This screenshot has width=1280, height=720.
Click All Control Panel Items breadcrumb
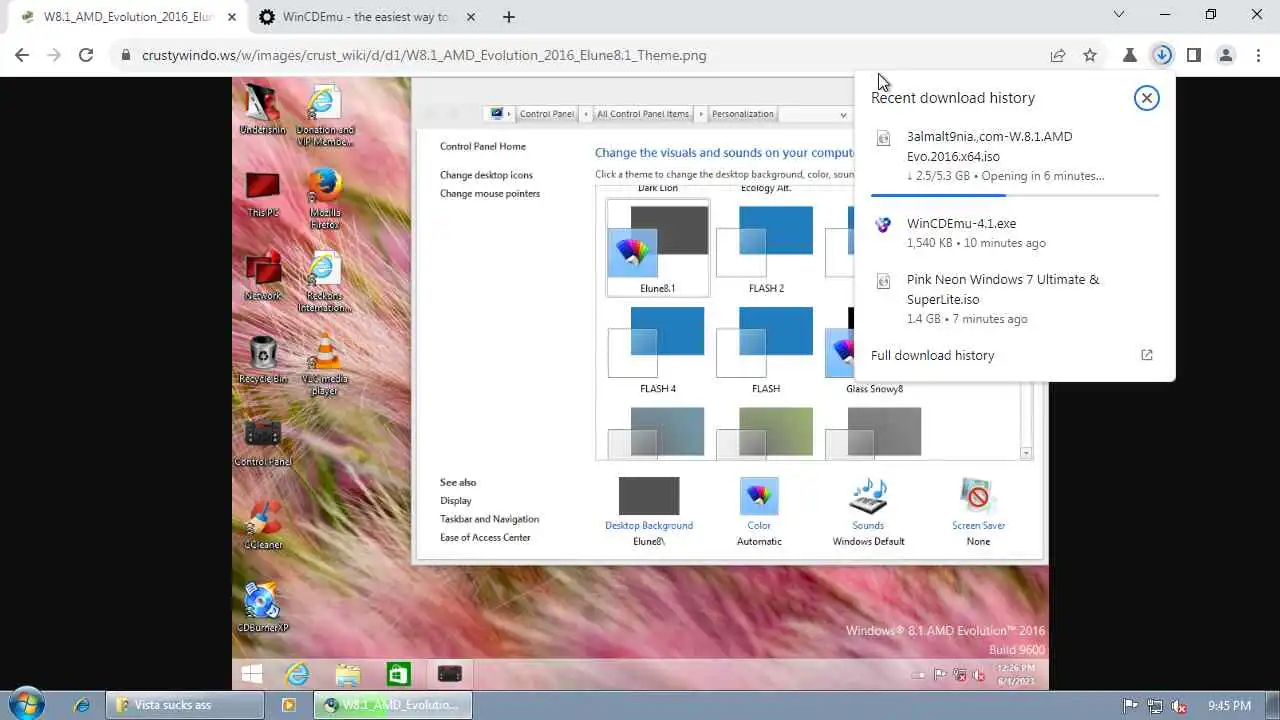643,114
